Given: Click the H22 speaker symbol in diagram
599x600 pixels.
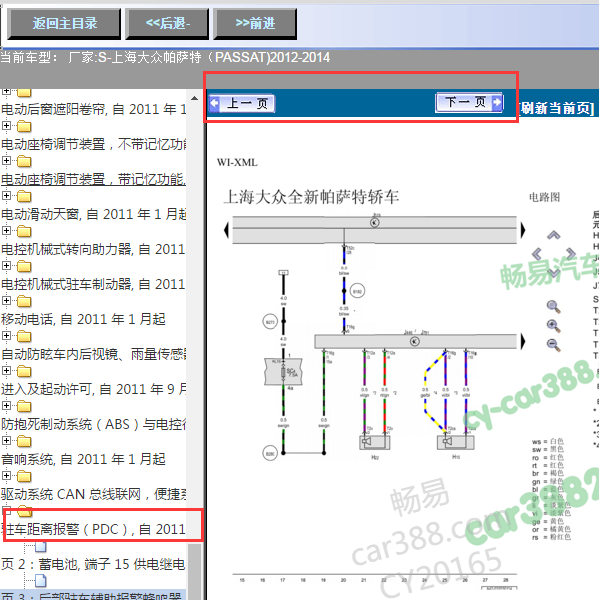Looking at the screenshot, I should click(375, 442).
